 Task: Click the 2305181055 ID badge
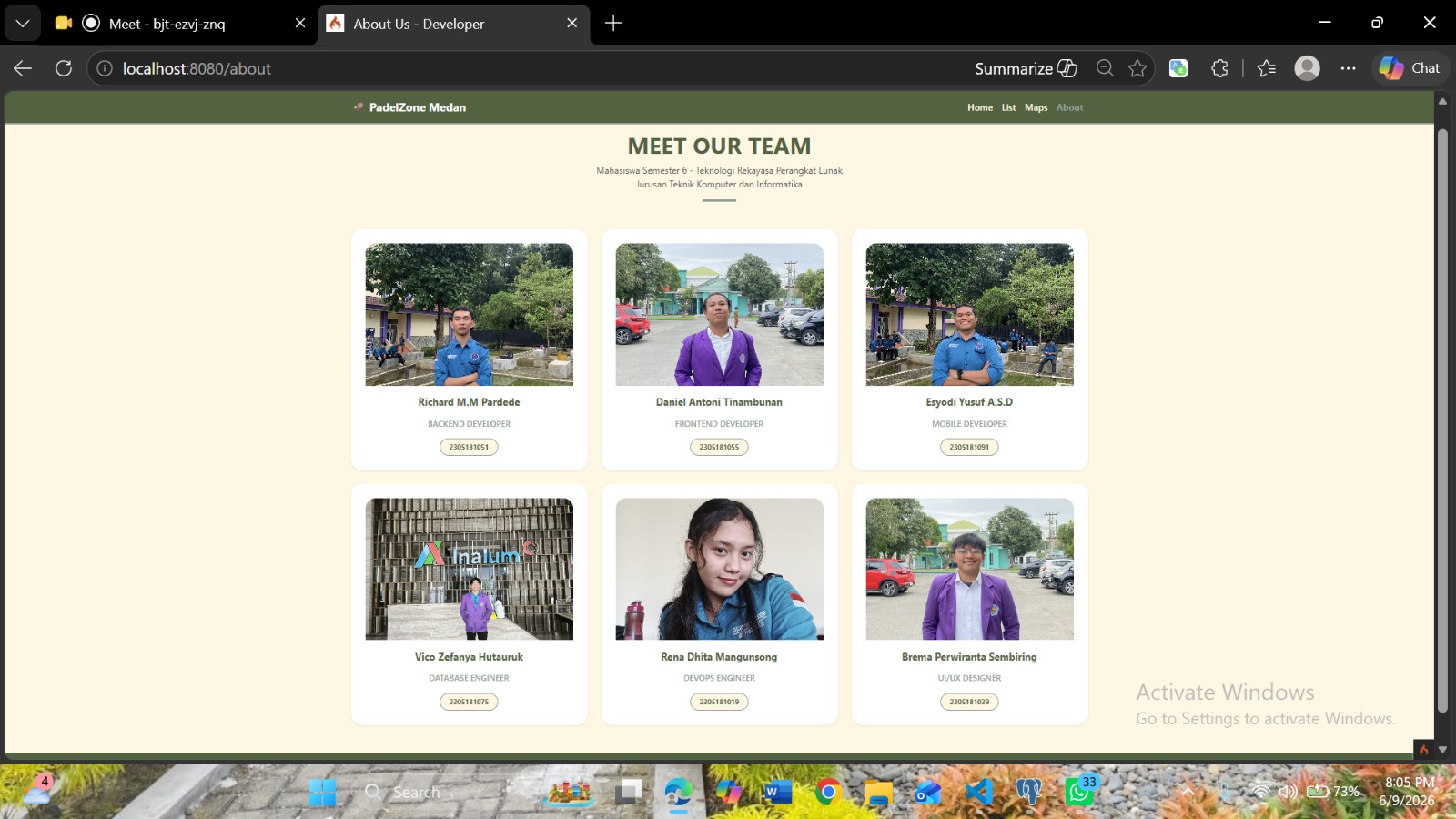click(720, 447)
